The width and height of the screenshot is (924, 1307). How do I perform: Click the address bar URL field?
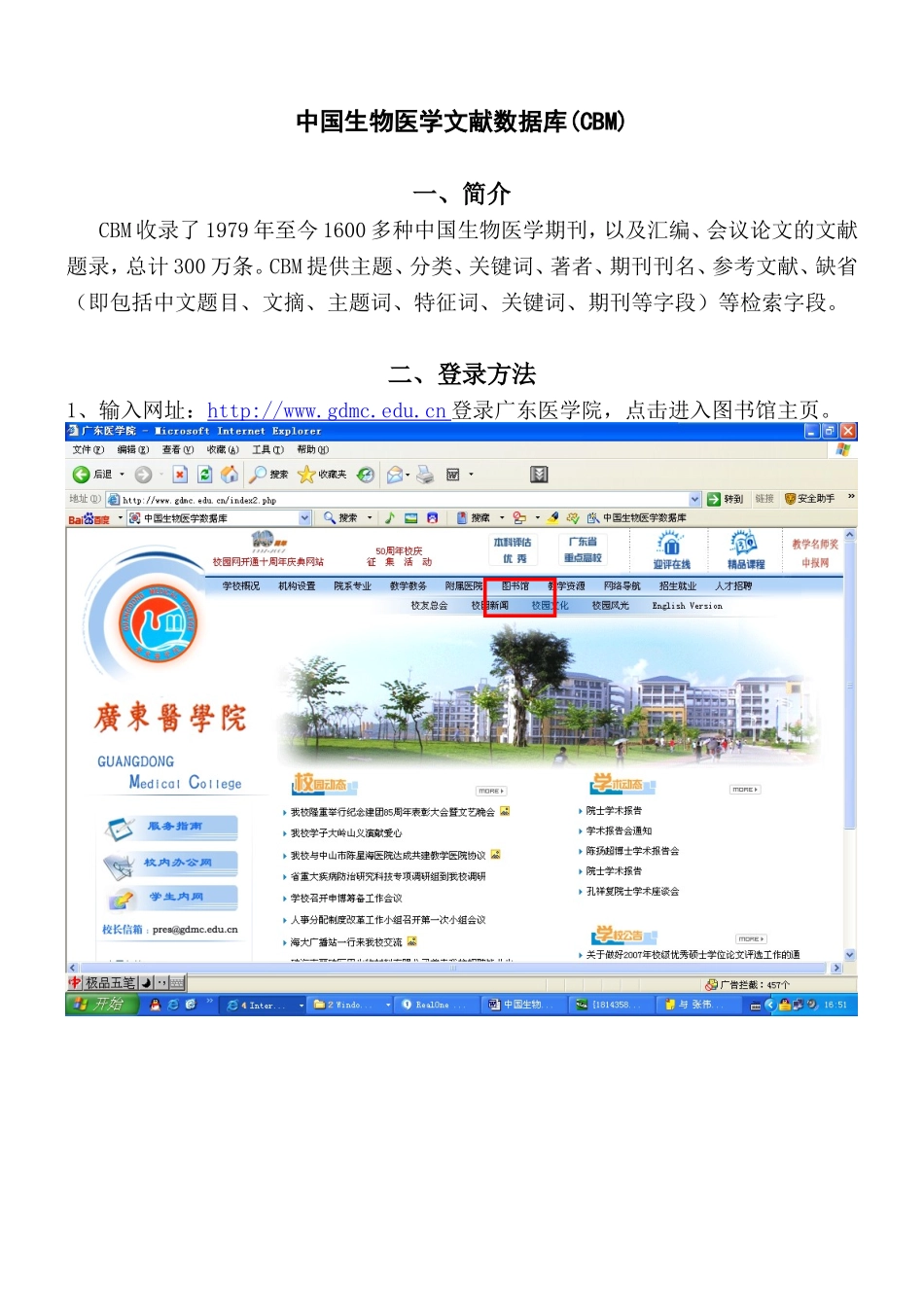403,499
